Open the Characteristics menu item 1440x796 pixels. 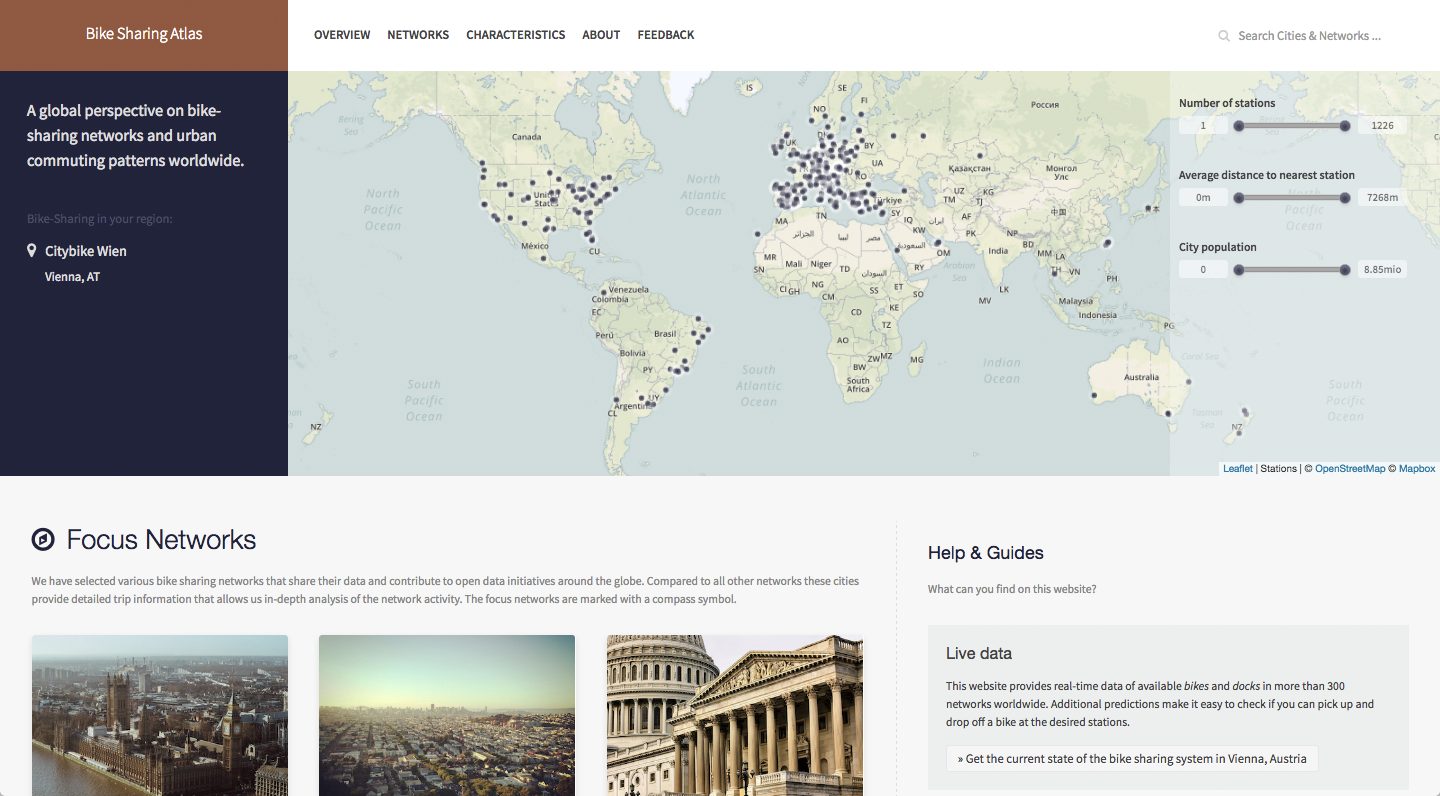[x=515, y=35]
